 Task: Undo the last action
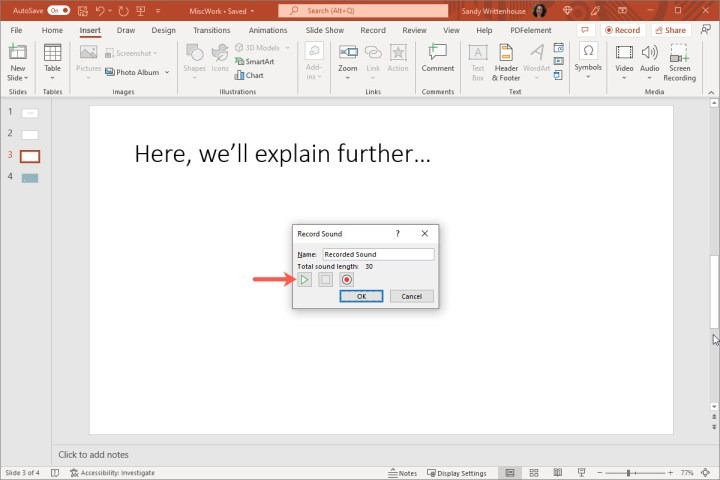click(x=100, y=11)
